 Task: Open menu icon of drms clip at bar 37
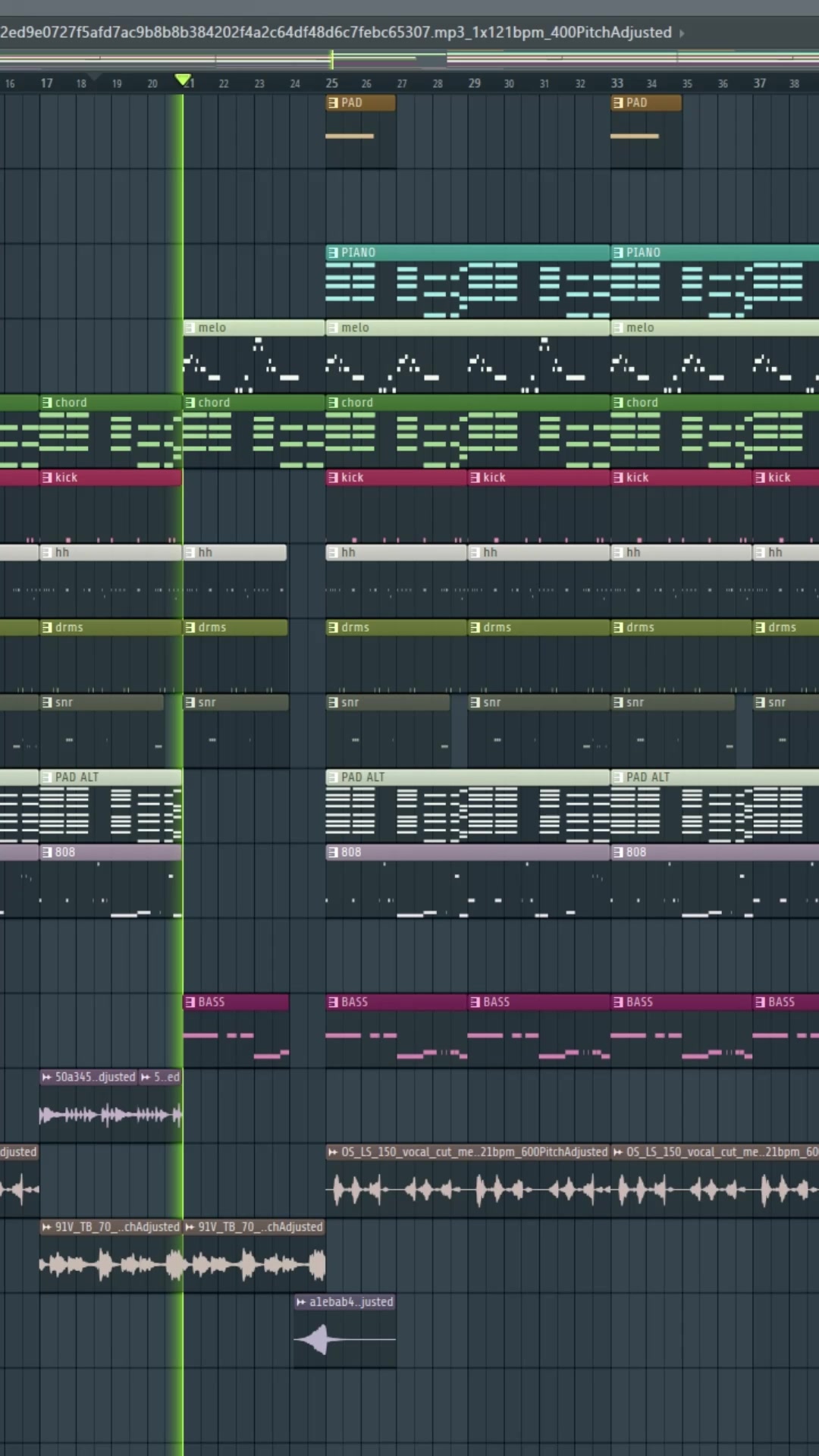coord(761,628)
